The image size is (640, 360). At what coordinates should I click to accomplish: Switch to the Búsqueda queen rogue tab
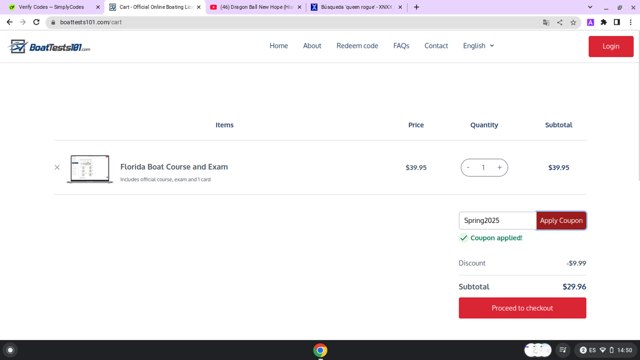[x=356, y=7]
